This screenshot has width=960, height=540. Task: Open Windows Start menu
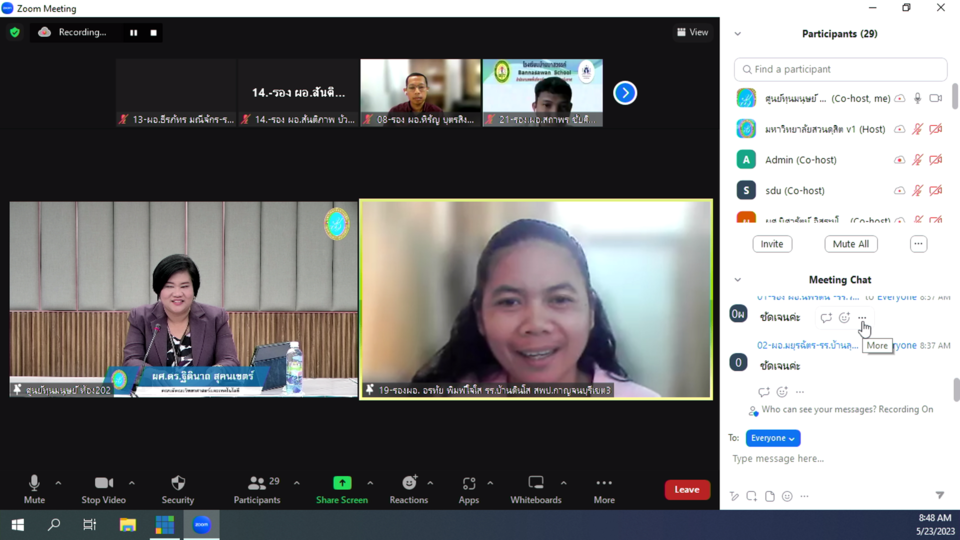point(17,525)
